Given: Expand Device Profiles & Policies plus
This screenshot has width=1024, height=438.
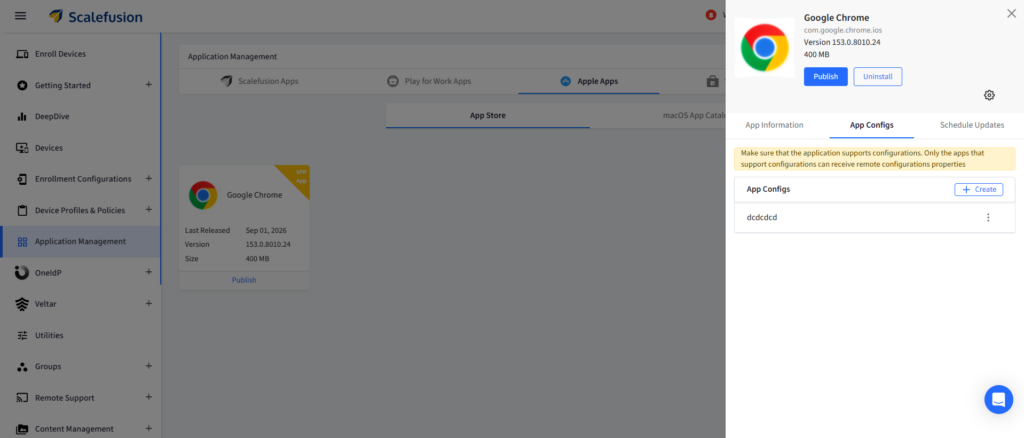Looking at the screenshot, I should click(x=148, y=210).
